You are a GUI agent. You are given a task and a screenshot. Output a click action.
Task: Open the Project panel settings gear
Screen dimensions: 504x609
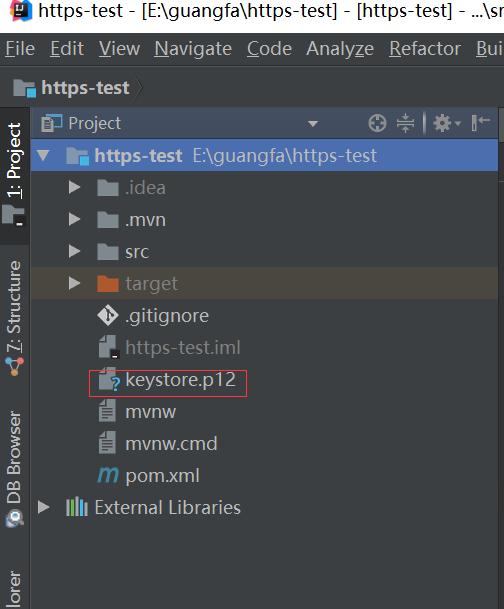[447, 124]
